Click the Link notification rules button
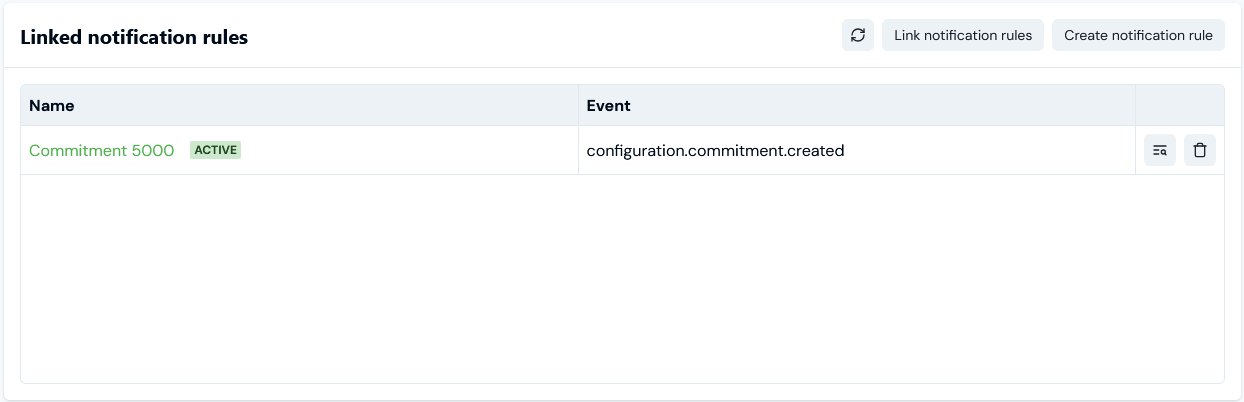Viewport: 1244px width, 402px height. click(x=963, y=35)
